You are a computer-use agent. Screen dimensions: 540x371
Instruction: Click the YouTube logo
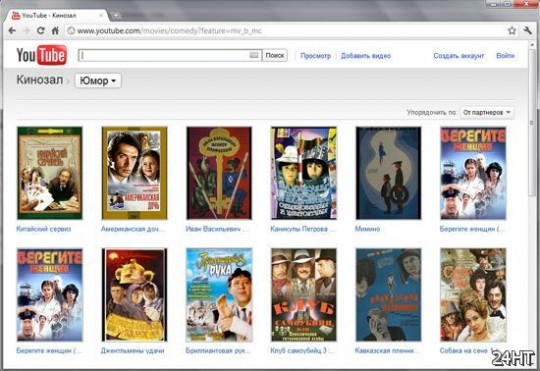coord(41,55)
